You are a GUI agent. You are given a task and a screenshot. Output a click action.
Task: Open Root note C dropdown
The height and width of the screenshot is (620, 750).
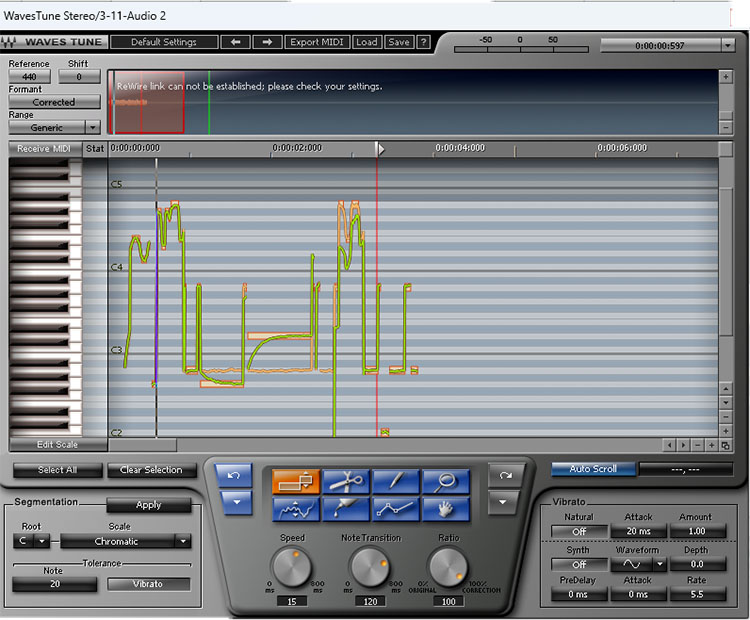point(42,542)
